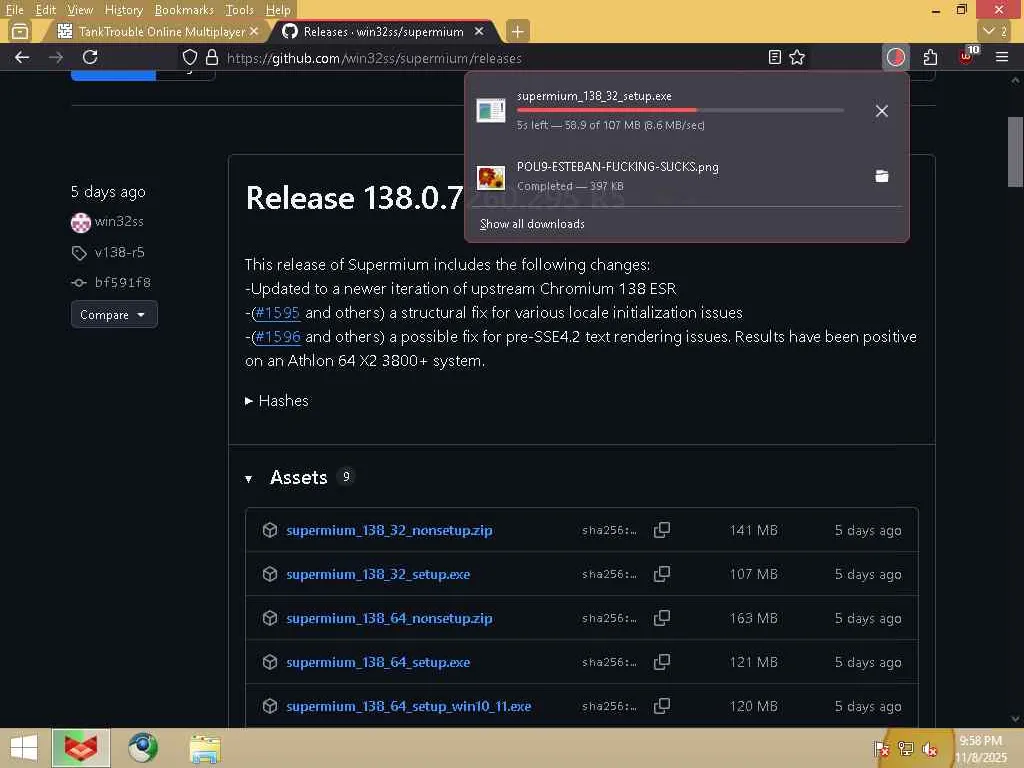Toggle reader view icon in address bar
1024x768 pixels.
pyautogui.click(x=775, y=57)
